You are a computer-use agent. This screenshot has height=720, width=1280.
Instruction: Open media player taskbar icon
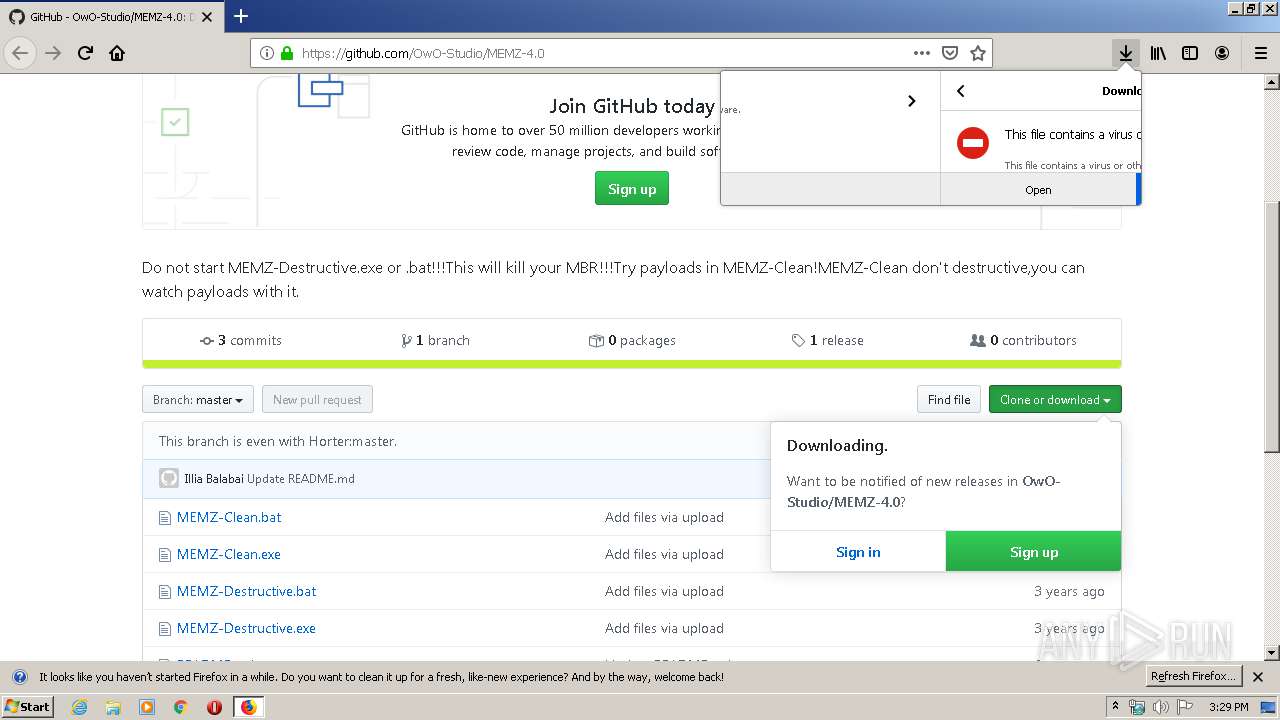(x=147, y=707)
